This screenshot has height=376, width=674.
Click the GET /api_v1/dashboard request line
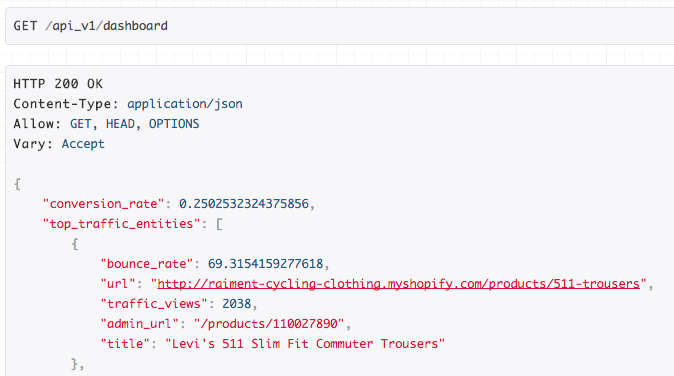pyautogui.click(x=91, y=26)
